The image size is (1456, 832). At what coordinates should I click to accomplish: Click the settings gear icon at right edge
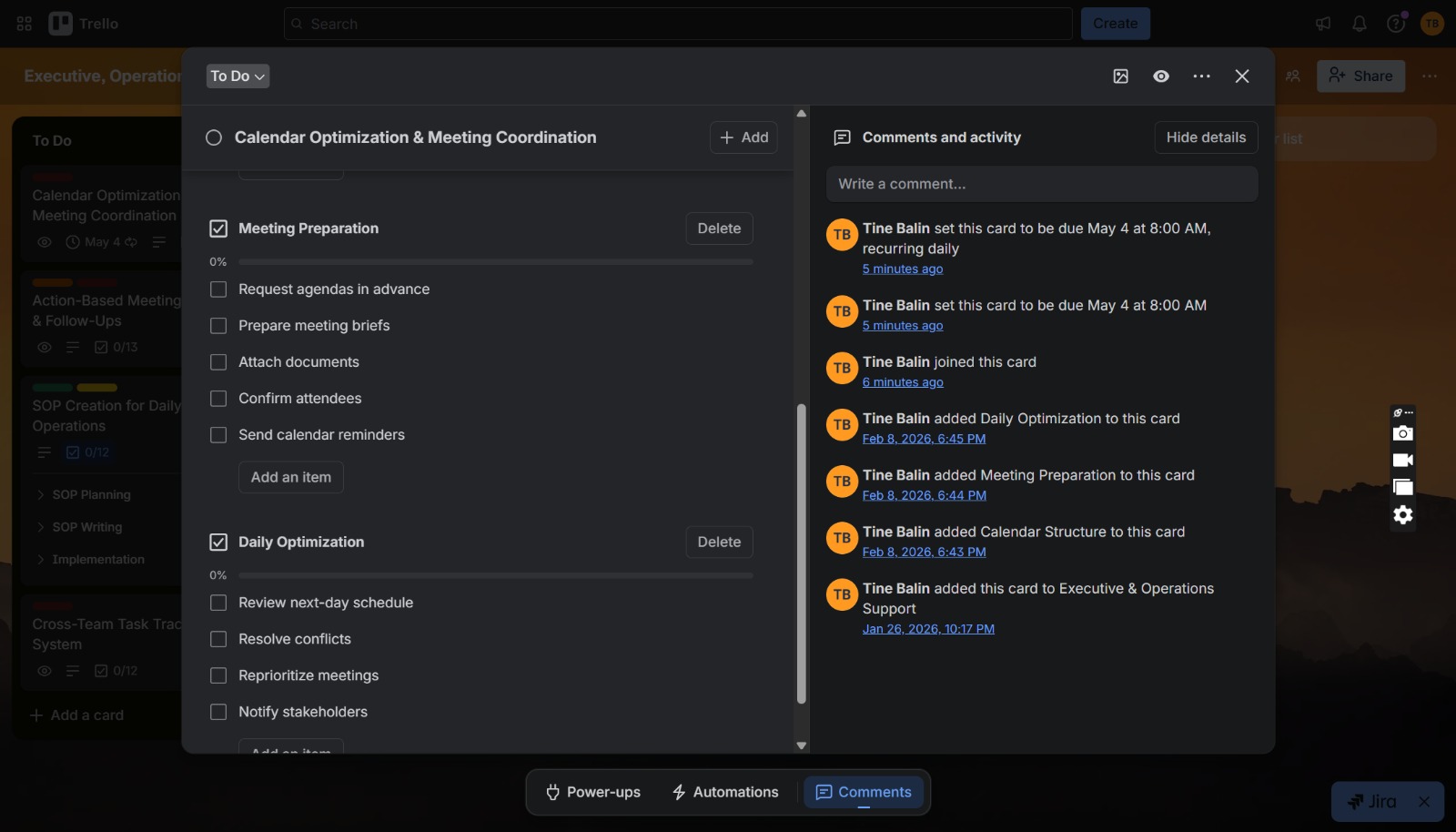[x=1403, y=515]
